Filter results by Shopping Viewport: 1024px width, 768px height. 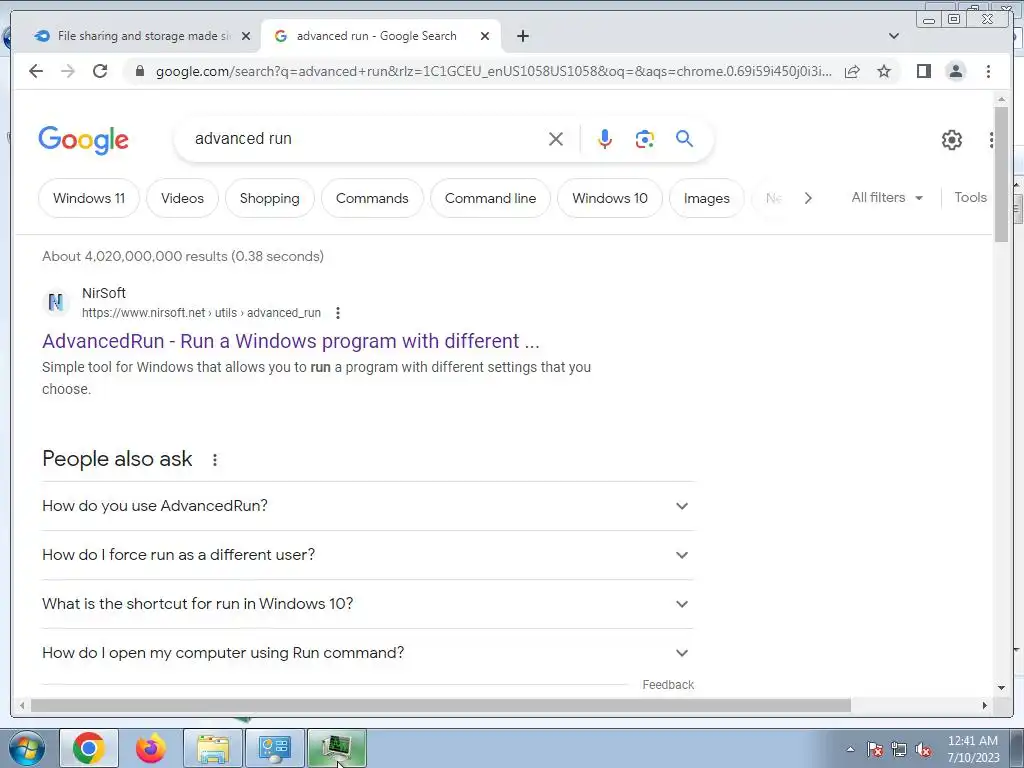pos(270,198)
